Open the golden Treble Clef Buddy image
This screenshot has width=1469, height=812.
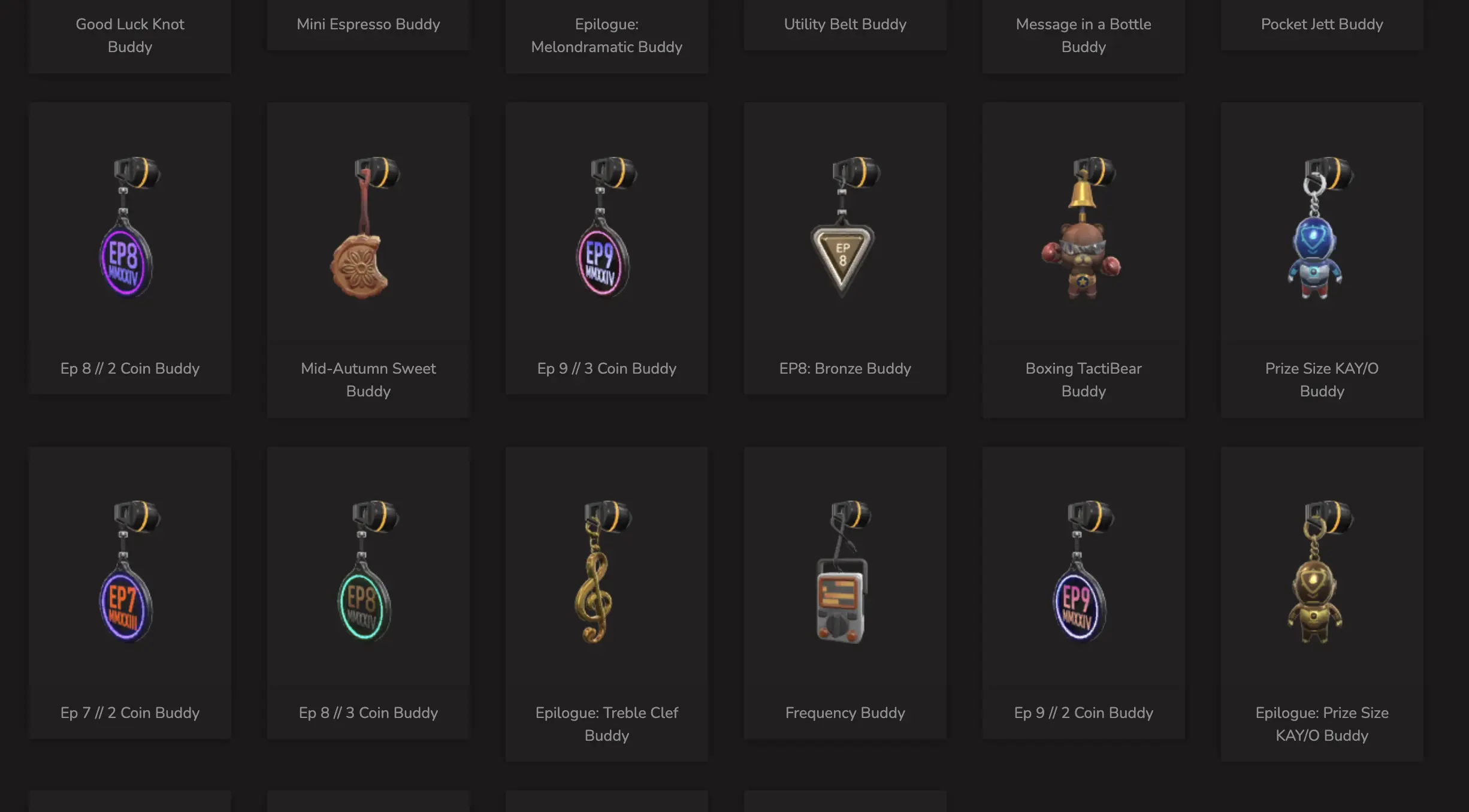[605, 572]
